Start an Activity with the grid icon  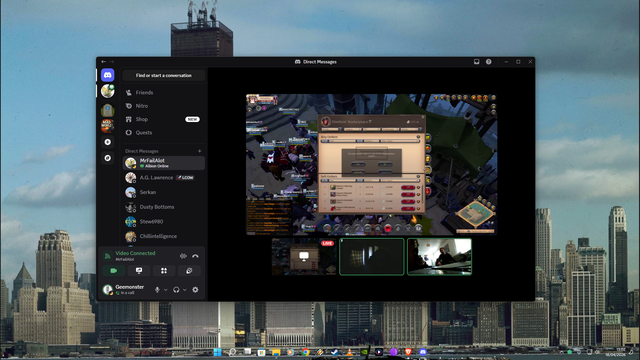point(164,271)
